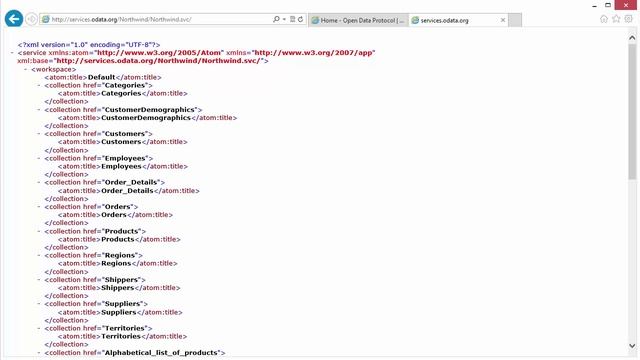Click the Orders atom:title value
640x360 pixels.
click(x=114, y=215)
